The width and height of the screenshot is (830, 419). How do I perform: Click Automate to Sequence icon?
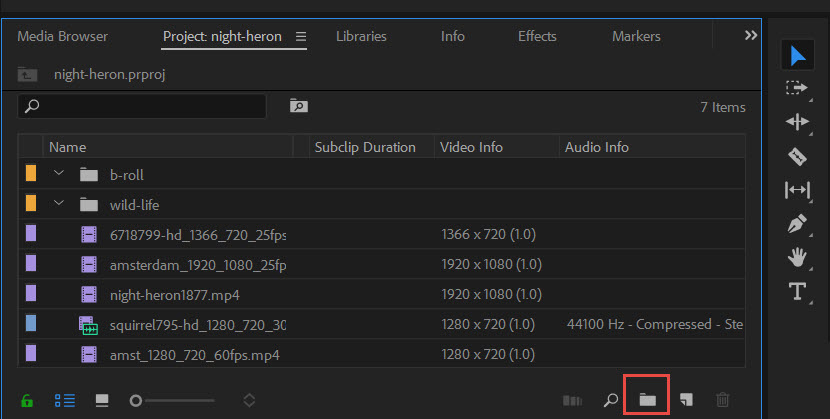[572, 400]
